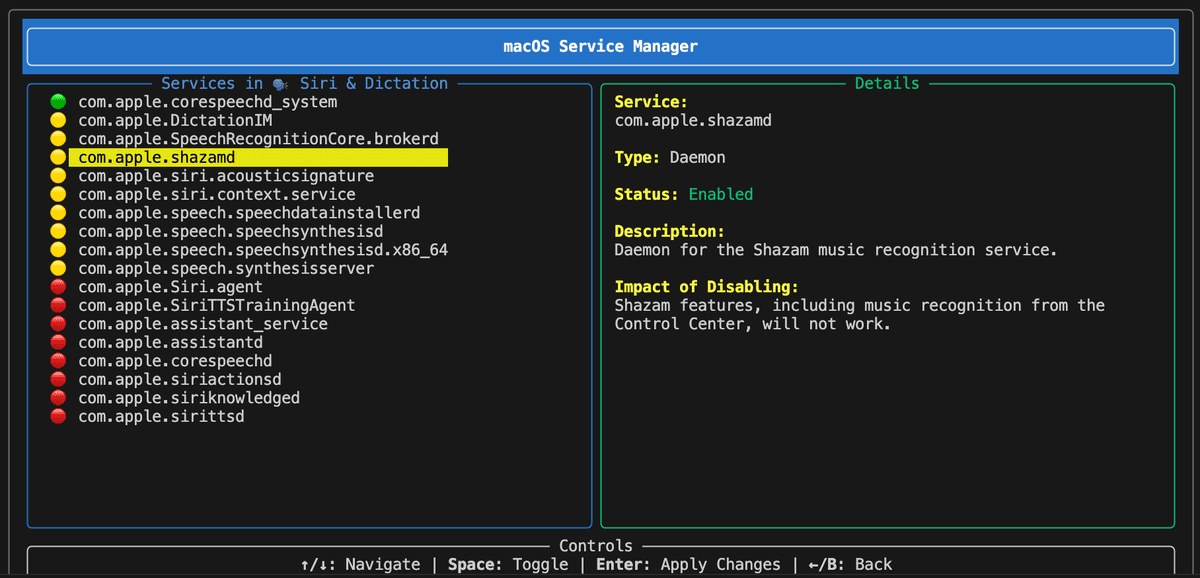
Task: Select com.apple.speech.synthesisserver service
Action: click(x=226, y=268)
